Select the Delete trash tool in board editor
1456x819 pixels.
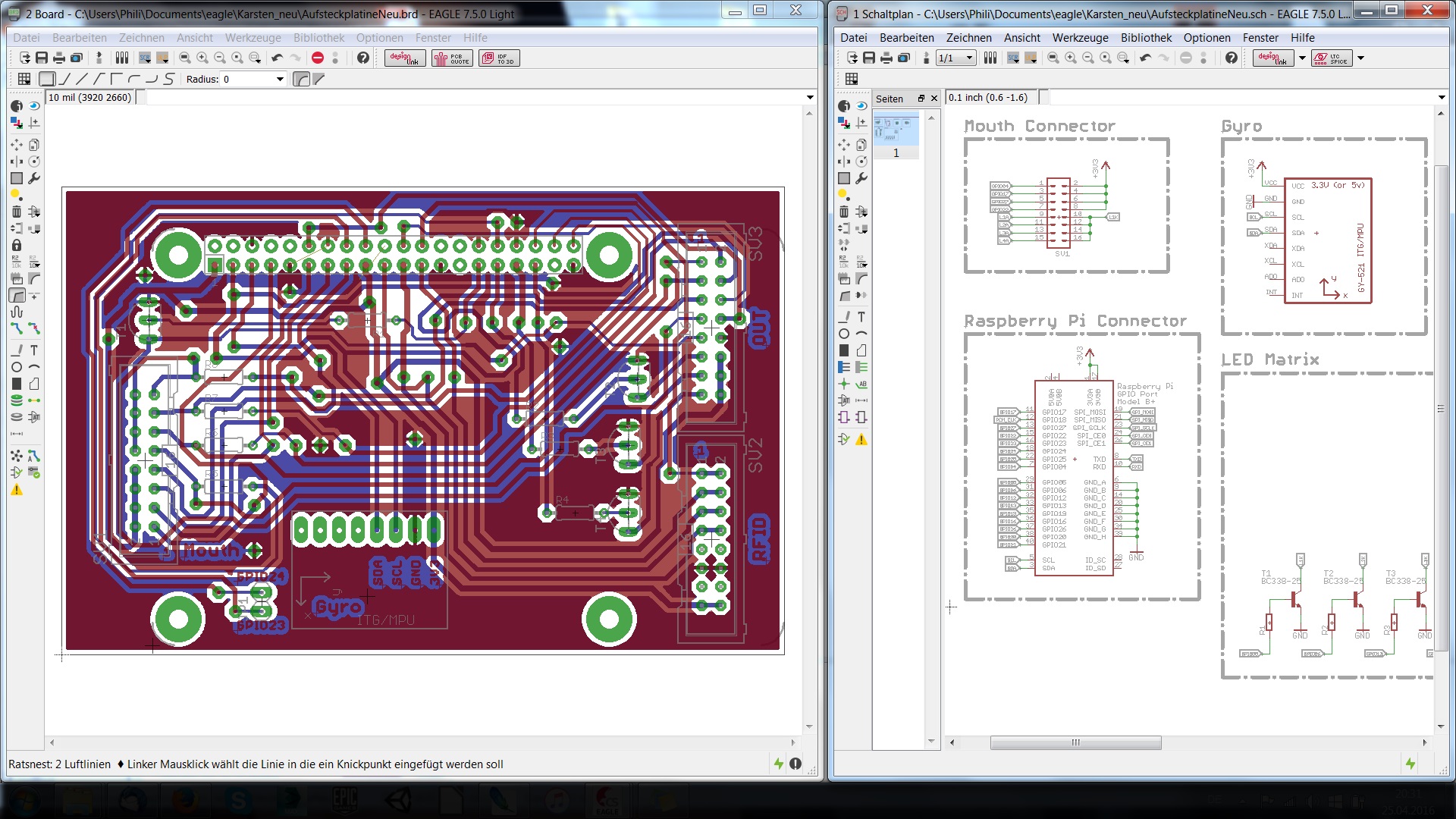pyautogui.click(x=17, y=212)
